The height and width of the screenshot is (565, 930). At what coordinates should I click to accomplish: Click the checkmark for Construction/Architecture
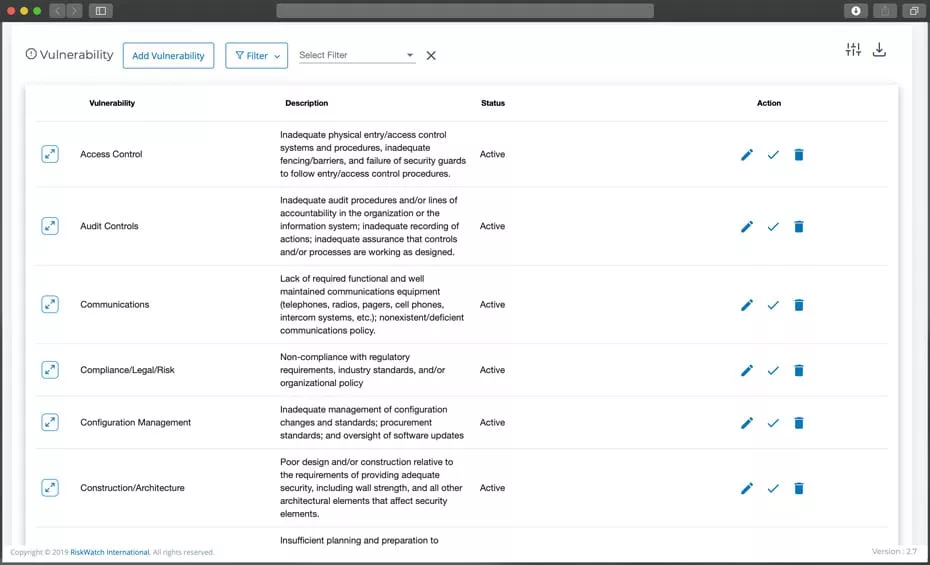[x=773, y=489]
